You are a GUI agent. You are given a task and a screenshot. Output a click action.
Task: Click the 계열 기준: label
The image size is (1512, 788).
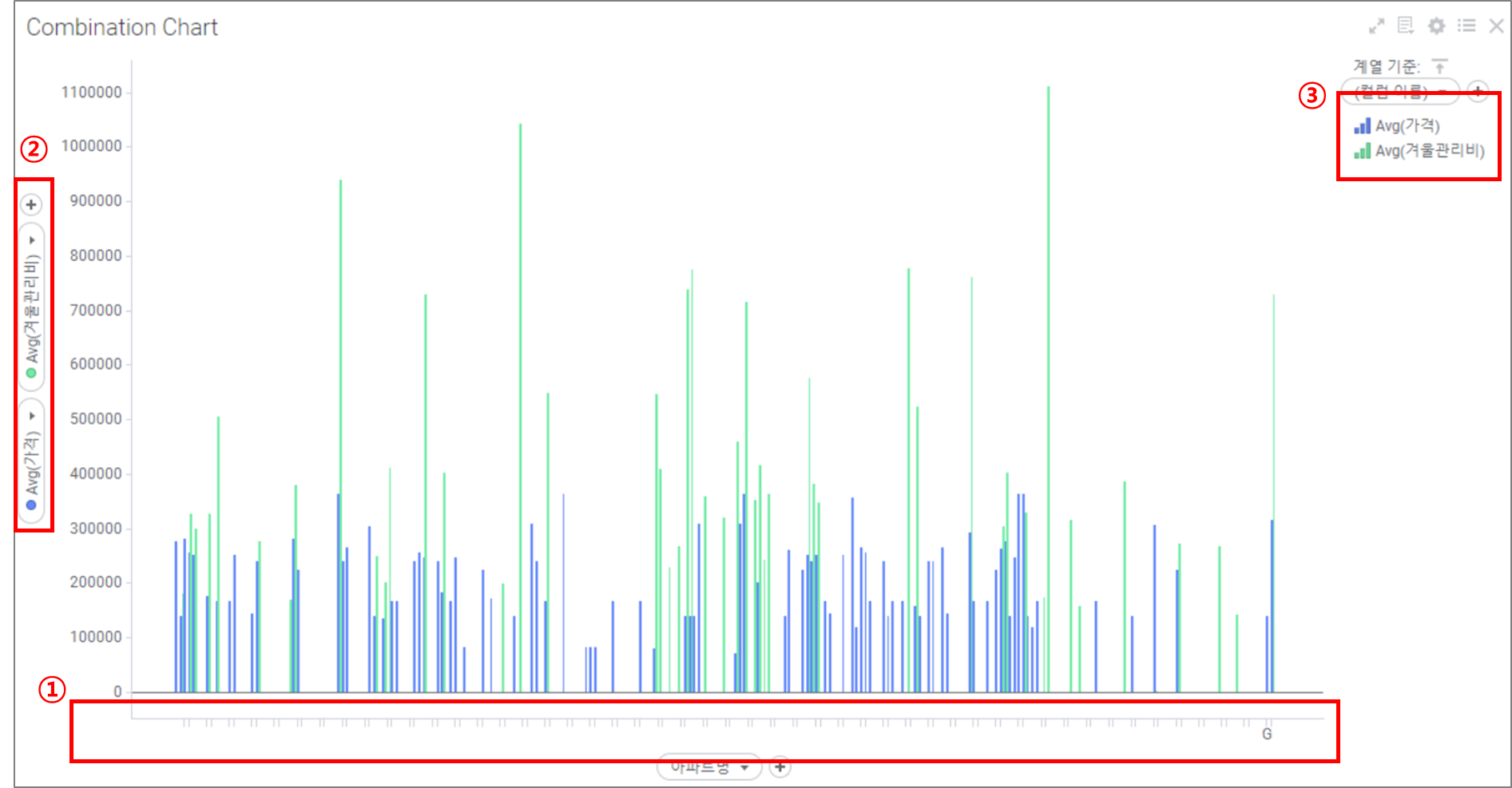(x=1387, y=66)
